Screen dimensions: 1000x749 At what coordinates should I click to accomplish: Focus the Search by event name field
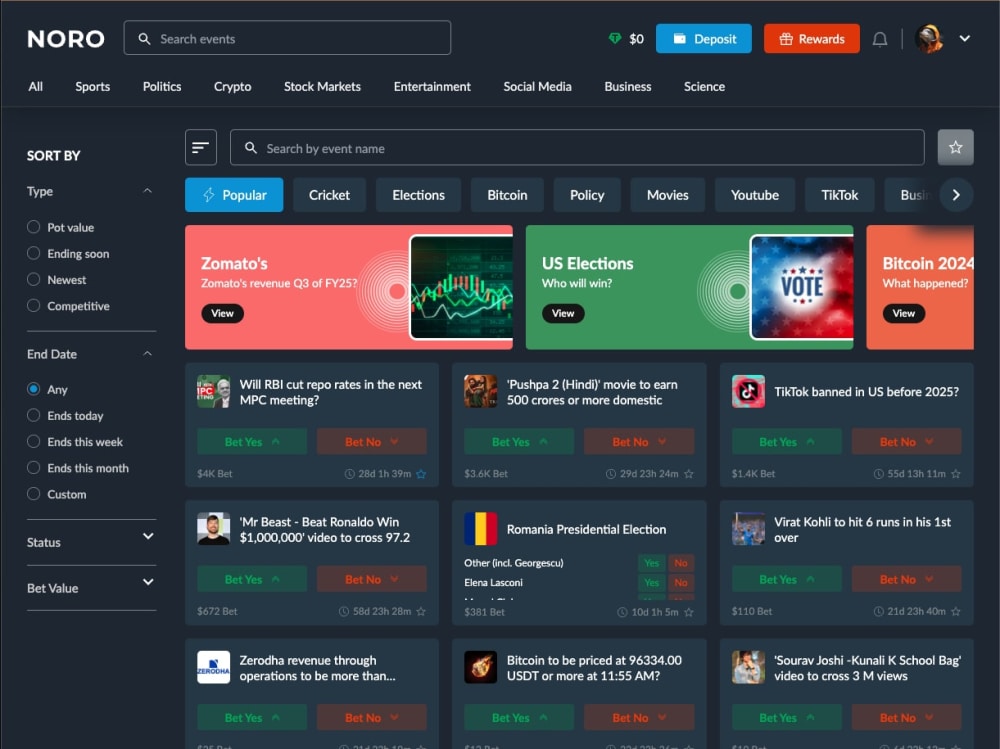click(x=577, y=147)
